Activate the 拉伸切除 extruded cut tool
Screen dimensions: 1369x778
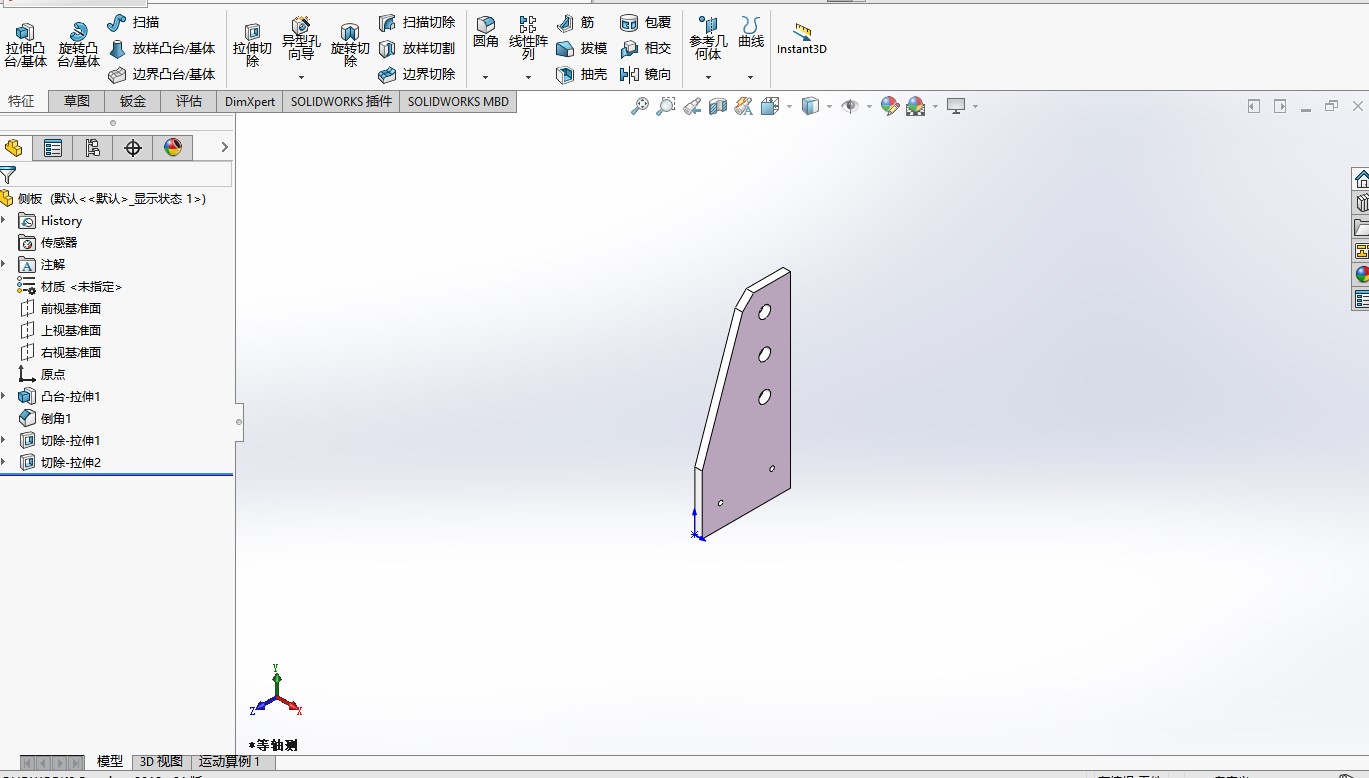coord(252,45)
